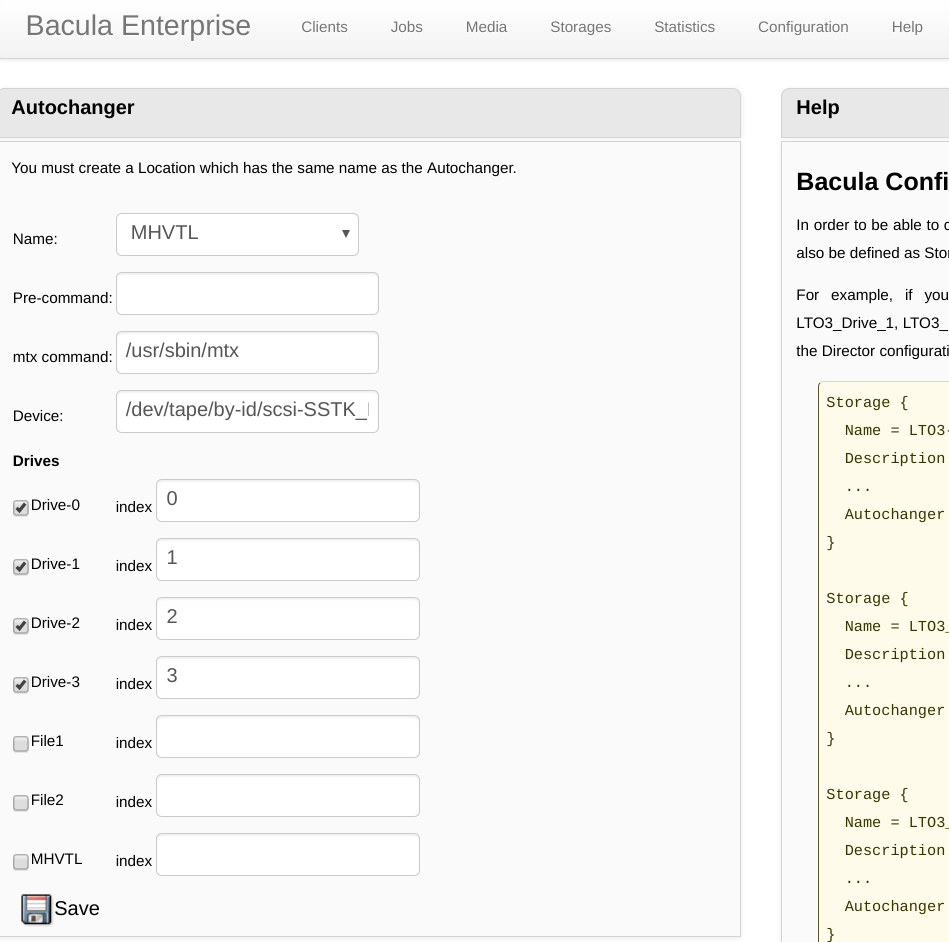Toggle the Drive-2 checkbox
949x942 pixels.
tap(21, 625)
